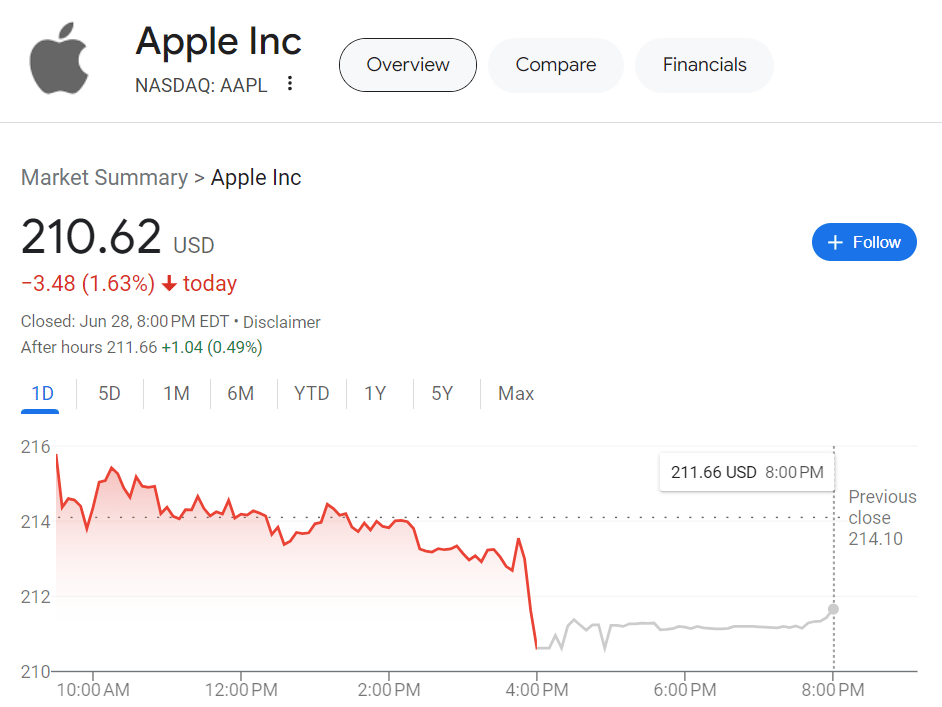This screenshot has width=942, height=707.
Task: Show the 6M chart range
Action: click(241, 393)
